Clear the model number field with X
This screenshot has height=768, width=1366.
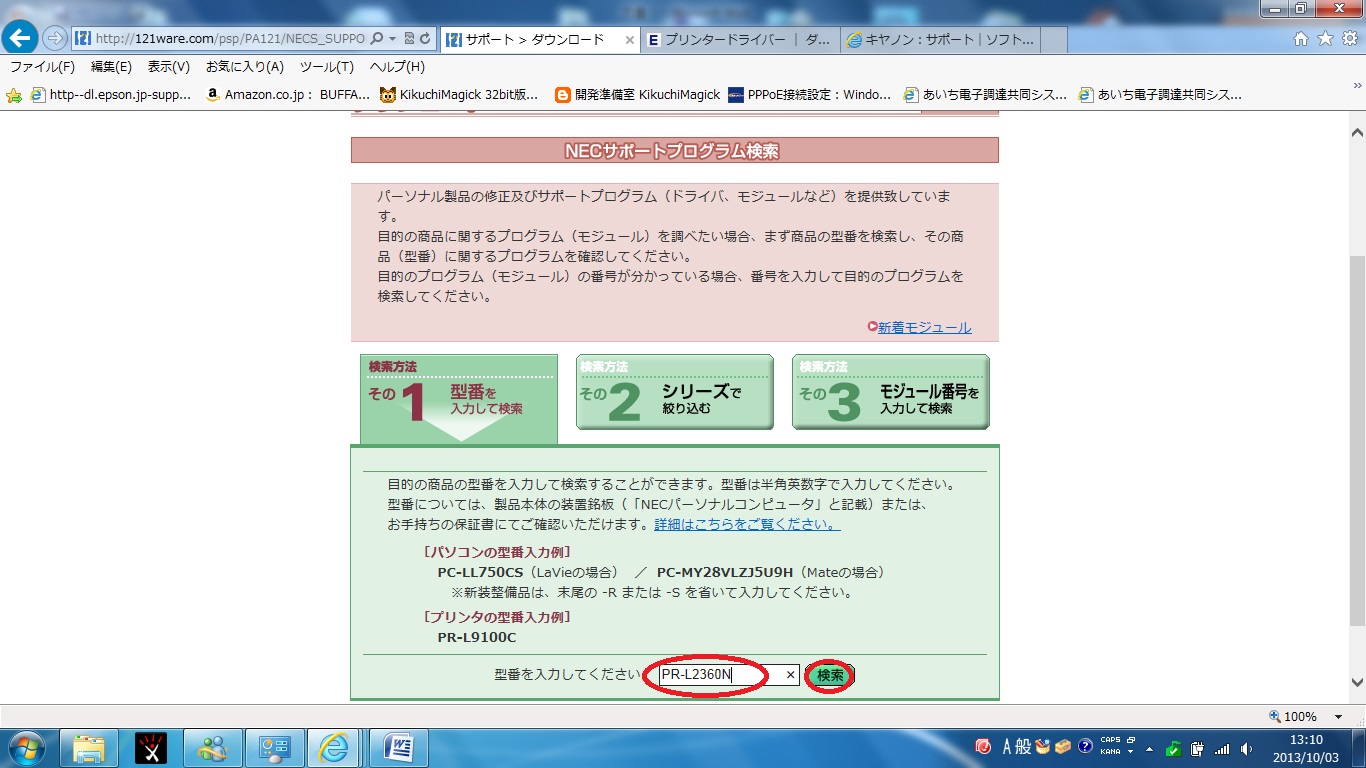coord(791,675)
